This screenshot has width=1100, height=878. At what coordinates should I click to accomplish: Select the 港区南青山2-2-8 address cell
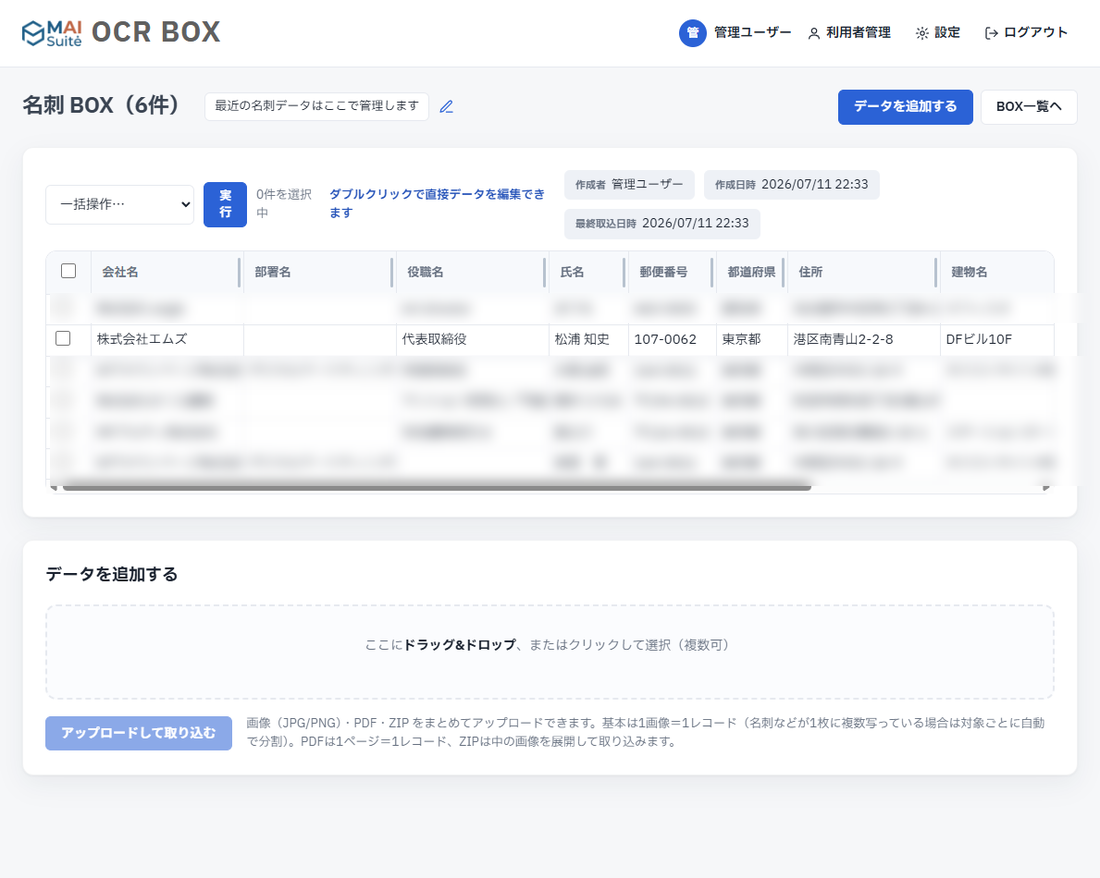tap(864, 339)
